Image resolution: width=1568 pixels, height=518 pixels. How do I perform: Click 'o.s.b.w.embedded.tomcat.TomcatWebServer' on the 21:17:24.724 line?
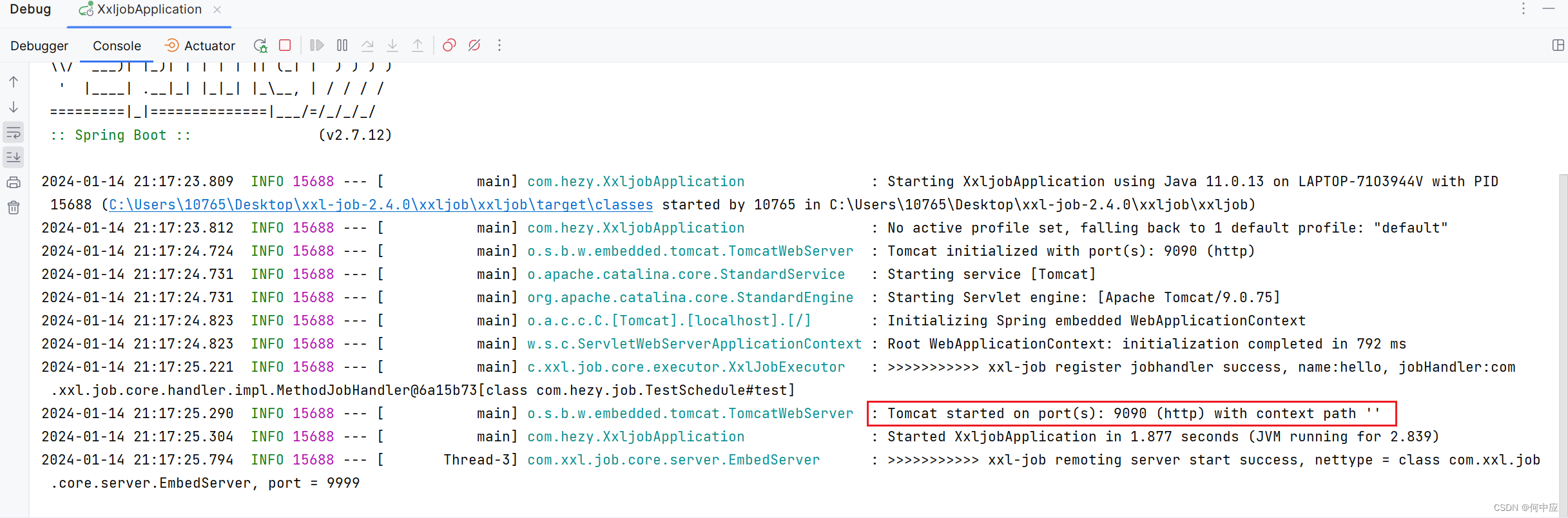tap(690, 251)
